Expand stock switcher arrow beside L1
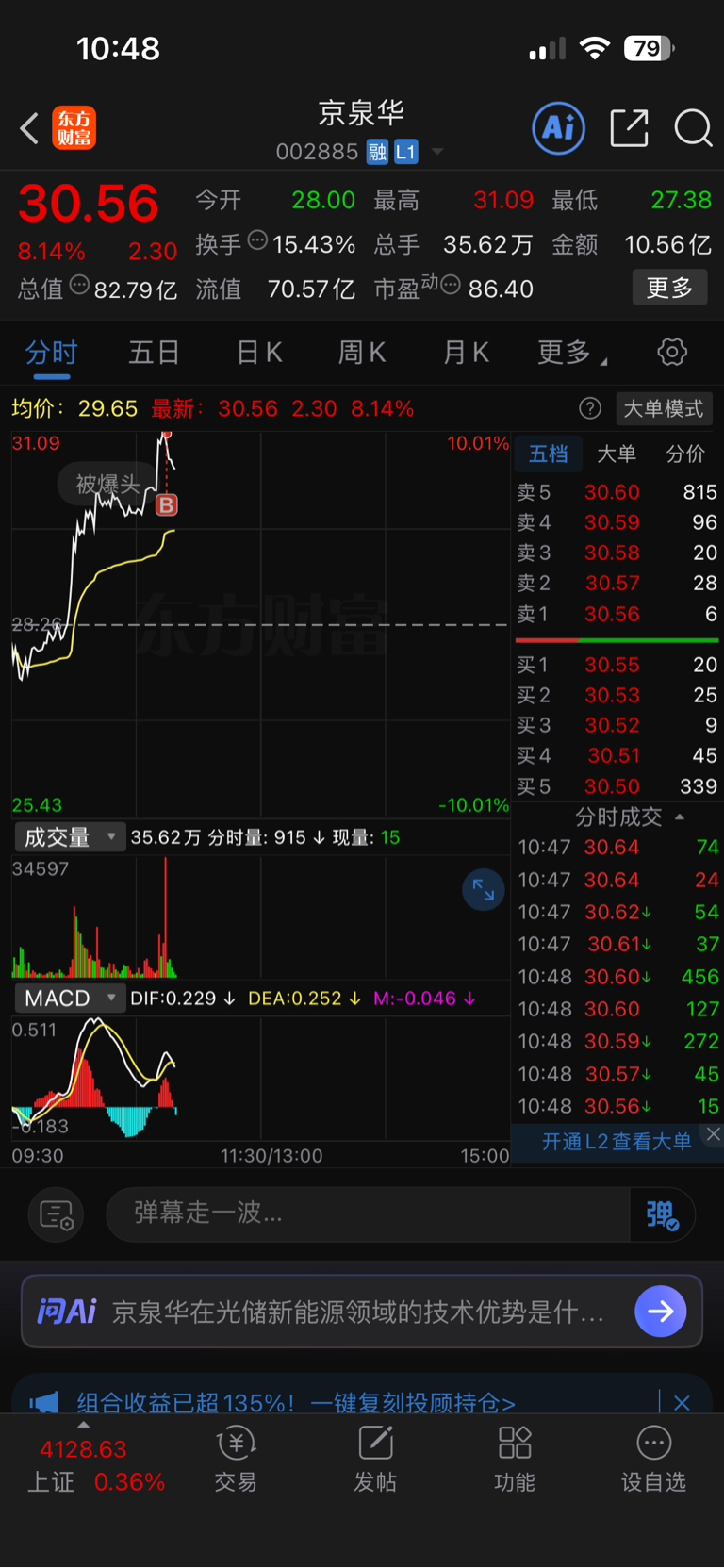 [x=437, y=152]
